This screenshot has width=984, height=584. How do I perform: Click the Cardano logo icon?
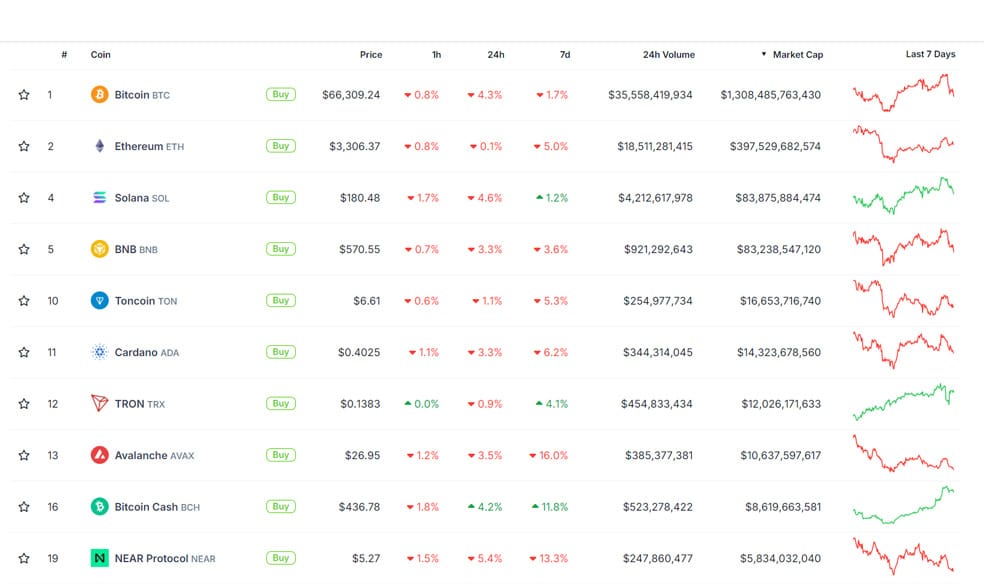click(x=99, y=352)
